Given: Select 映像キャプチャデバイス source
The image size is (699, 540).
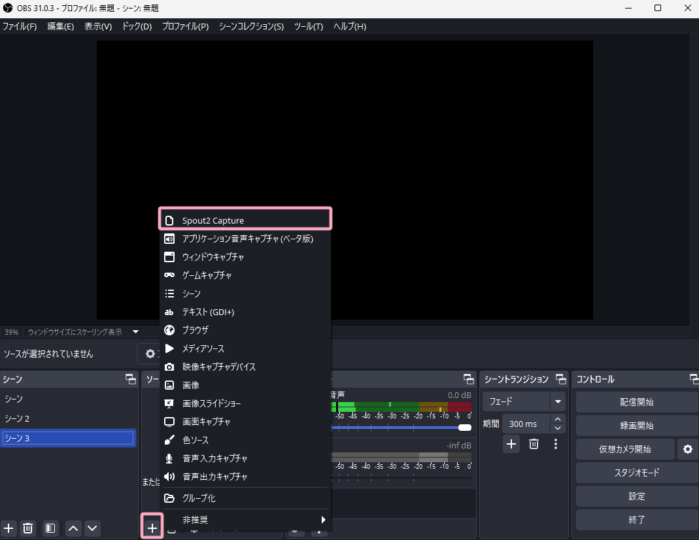Looking at the screenshot, I should point(245,367).
